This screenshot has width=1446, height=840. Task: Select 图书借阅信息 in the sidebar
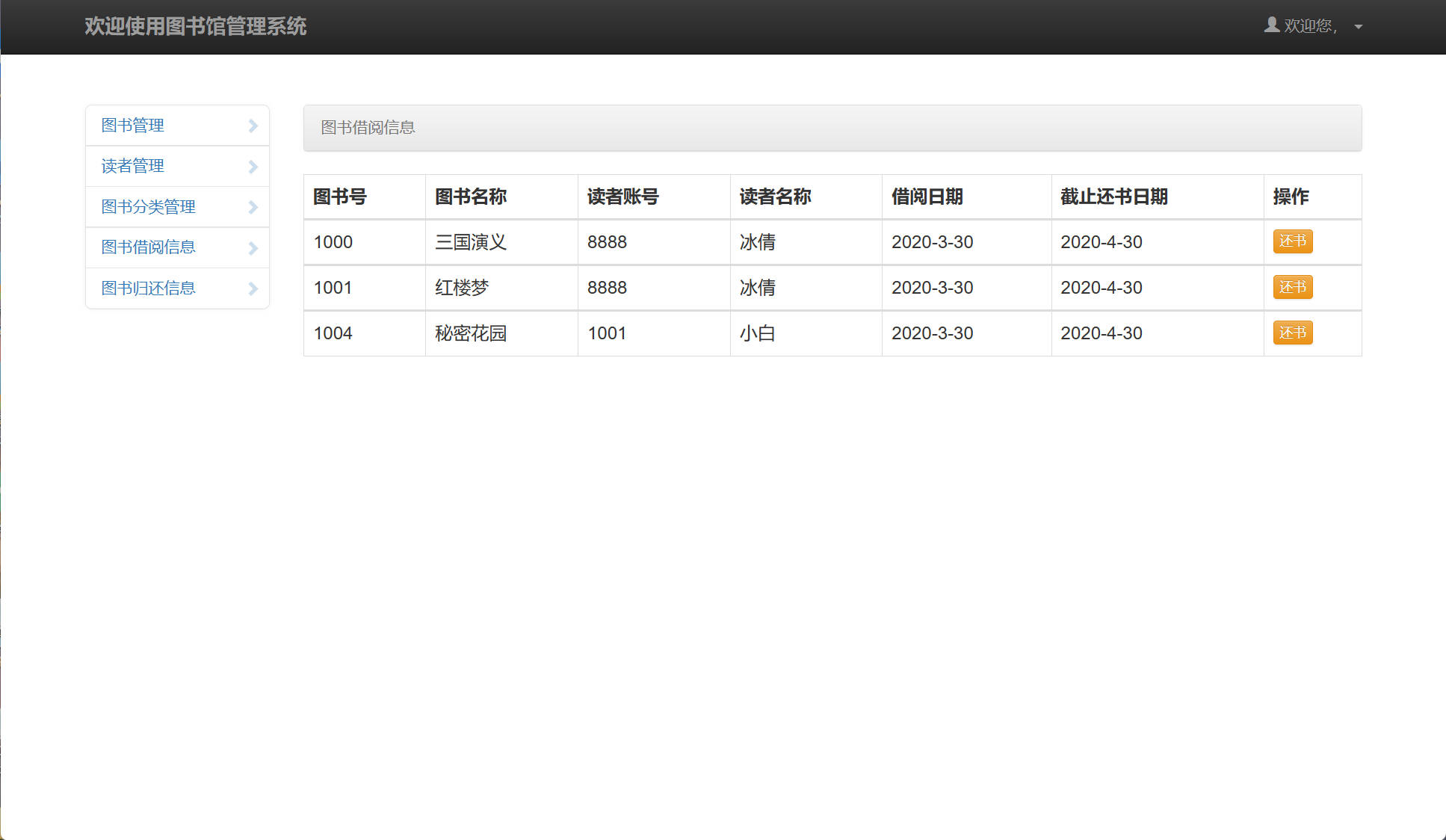(x=149, y=247)
